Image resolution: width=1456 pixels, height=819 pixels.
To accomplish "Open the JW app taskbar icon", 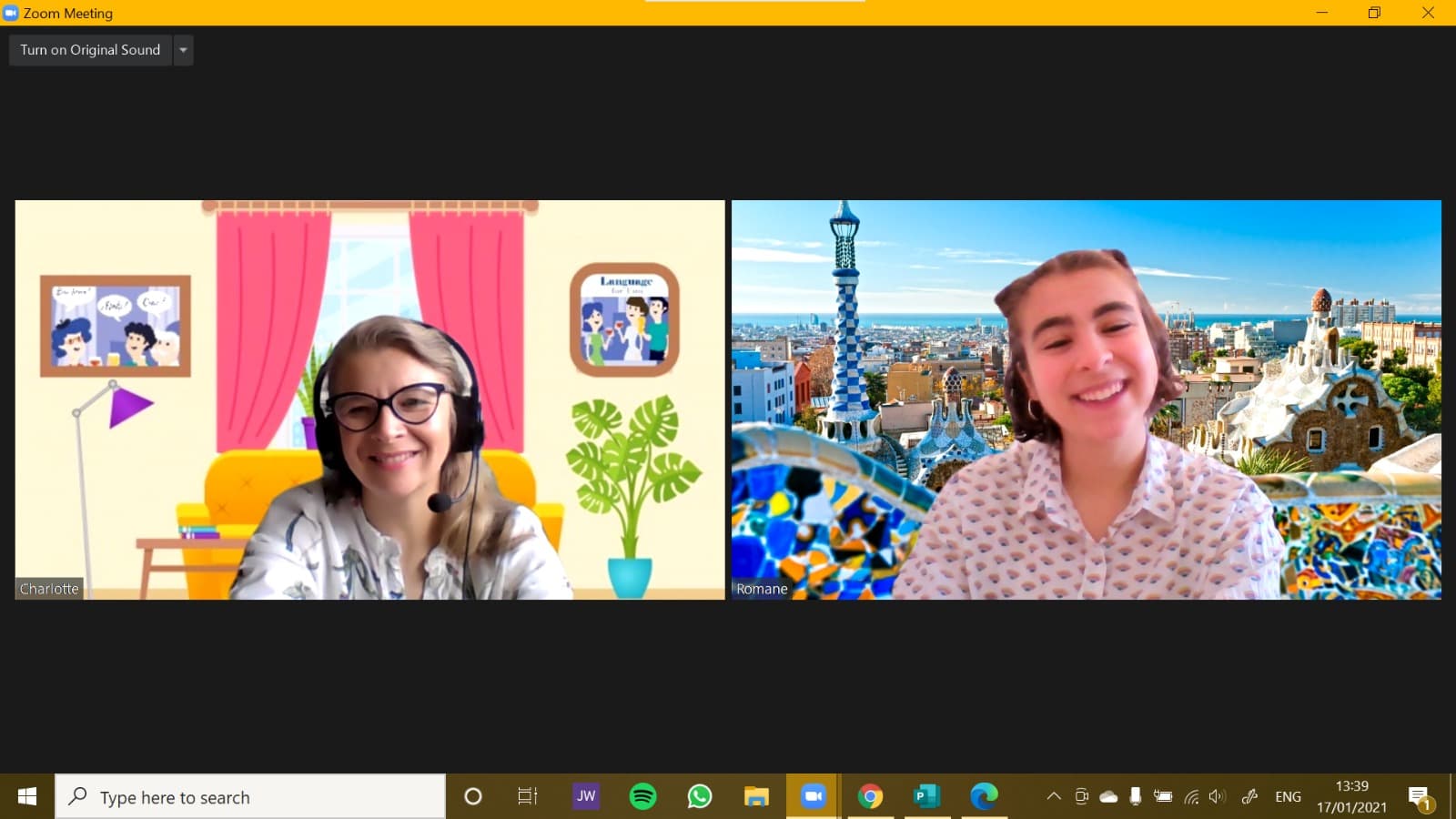I will pyautogui.click(x=585, y=796).
